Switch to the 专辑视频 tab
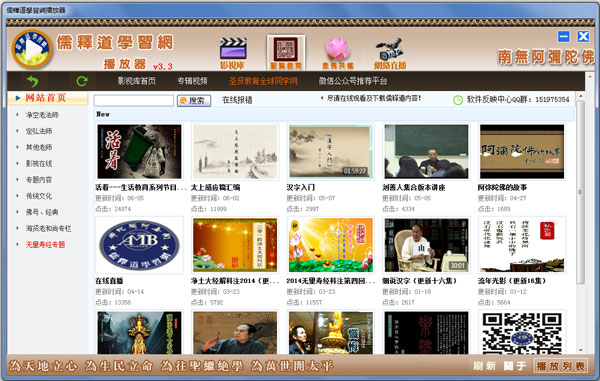The height and width of the screenshot is (381, 600). (x=192, y=81)
